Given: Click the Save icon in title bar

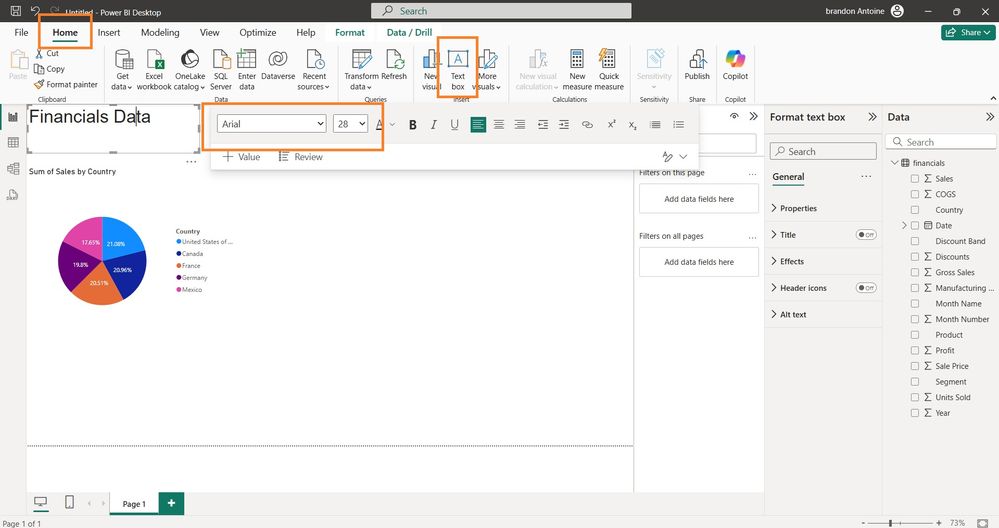Looking at the screenshot, I should [x=16, y=11].
